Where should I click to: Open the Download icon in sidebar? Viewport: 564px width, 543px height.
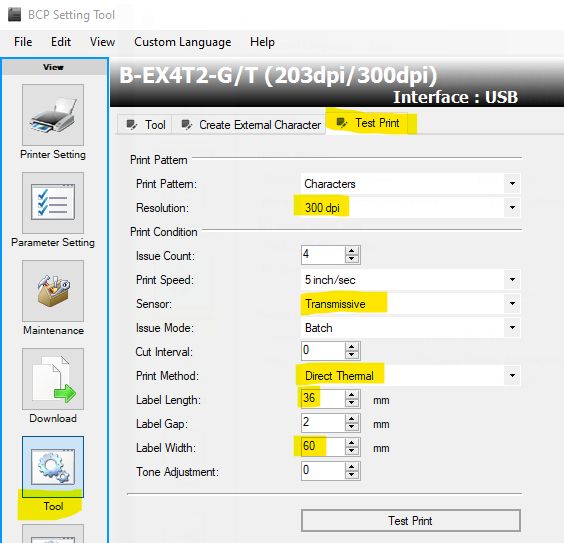coord(53,379)
